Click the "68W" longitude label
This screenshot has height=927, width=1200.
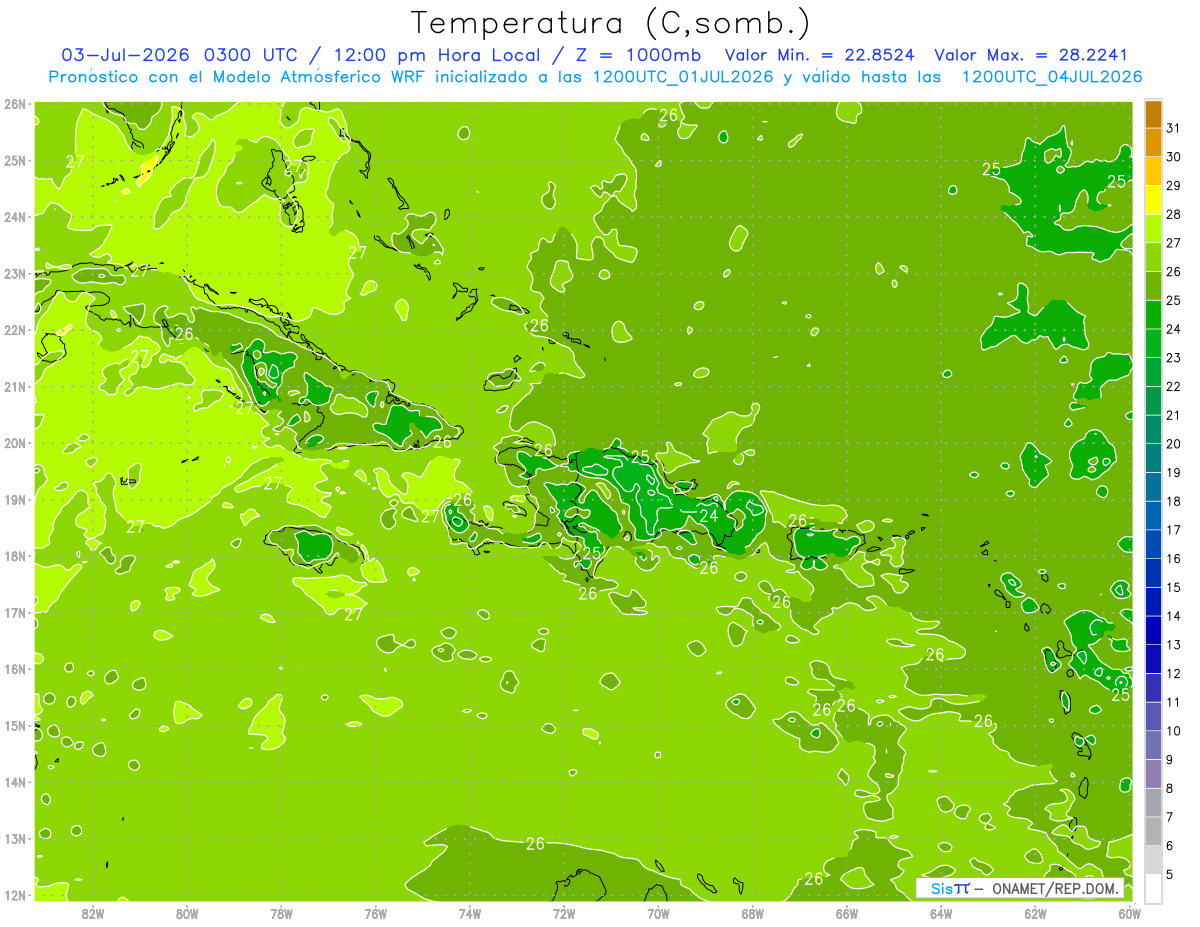[x=753, y=913]
